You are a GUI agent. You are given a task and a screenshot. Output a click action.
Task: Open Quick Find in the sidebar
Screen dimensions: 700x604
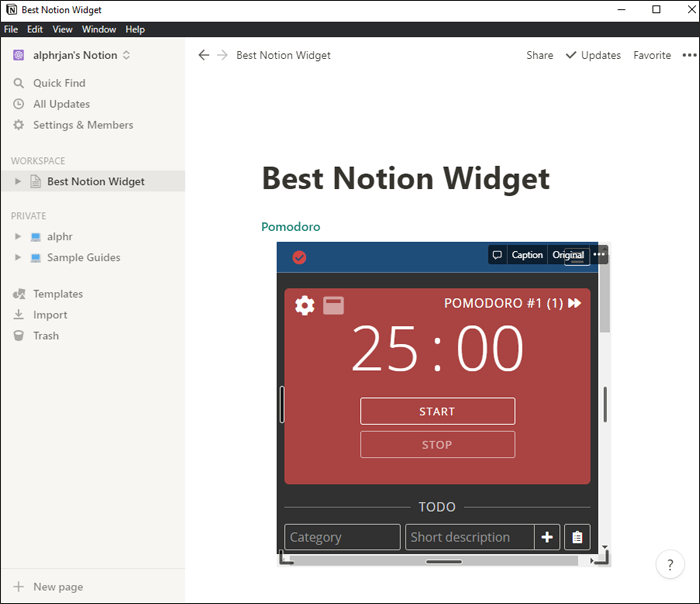pos(93,83)
